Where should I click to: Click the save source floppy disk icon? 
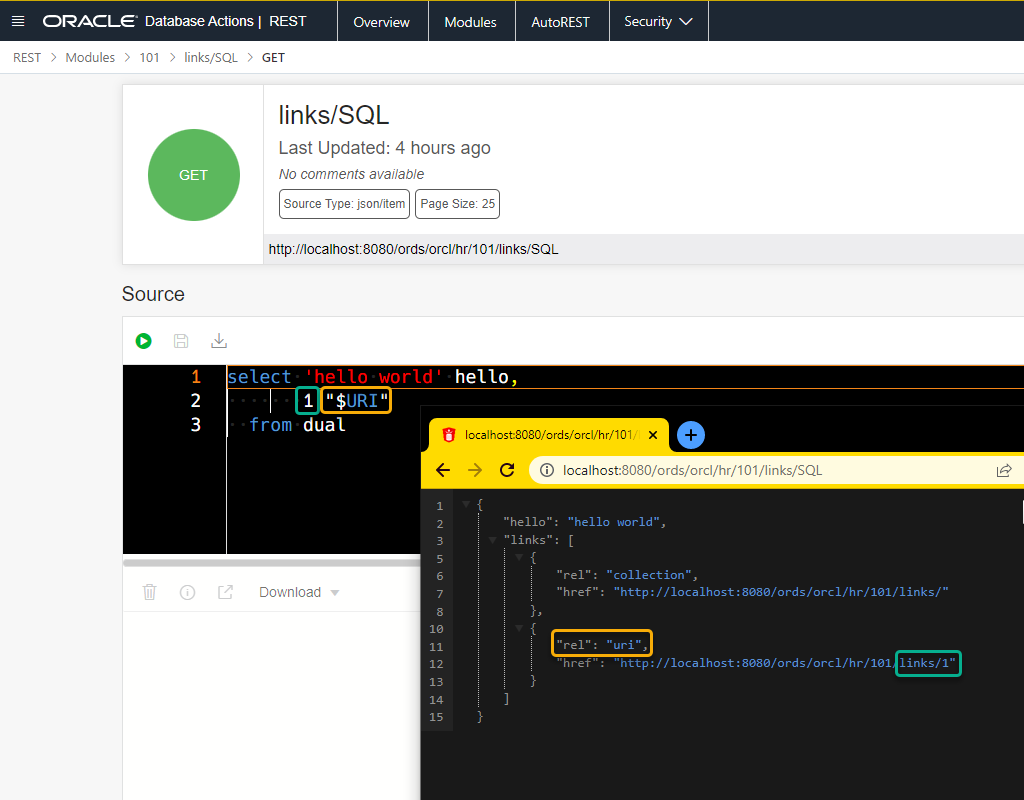click(x=181, y=341)
